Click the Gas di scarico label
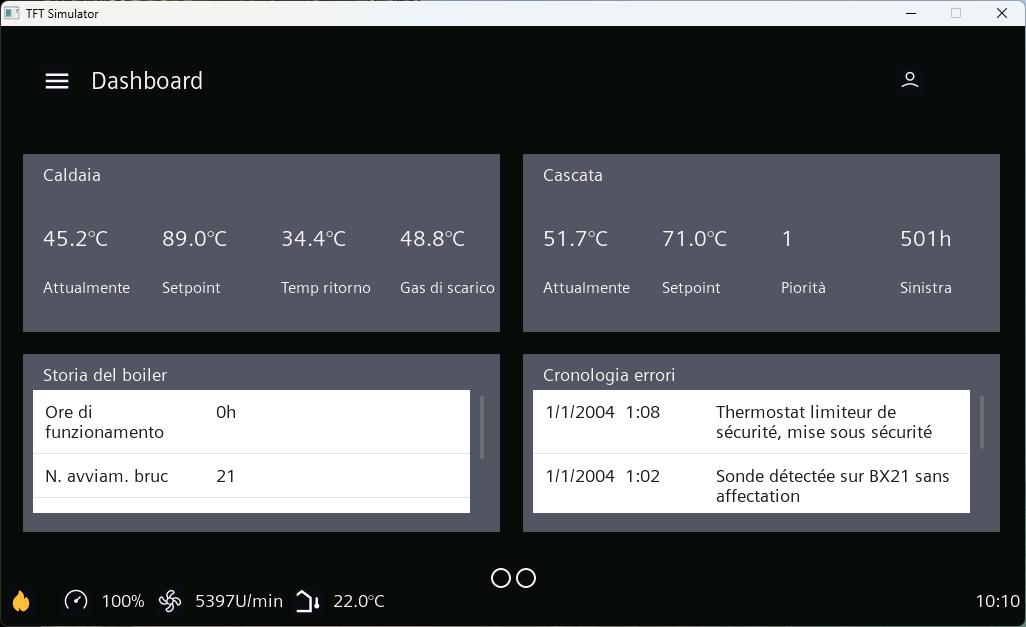The image size is (1026, 627). [x=448, y=288]
